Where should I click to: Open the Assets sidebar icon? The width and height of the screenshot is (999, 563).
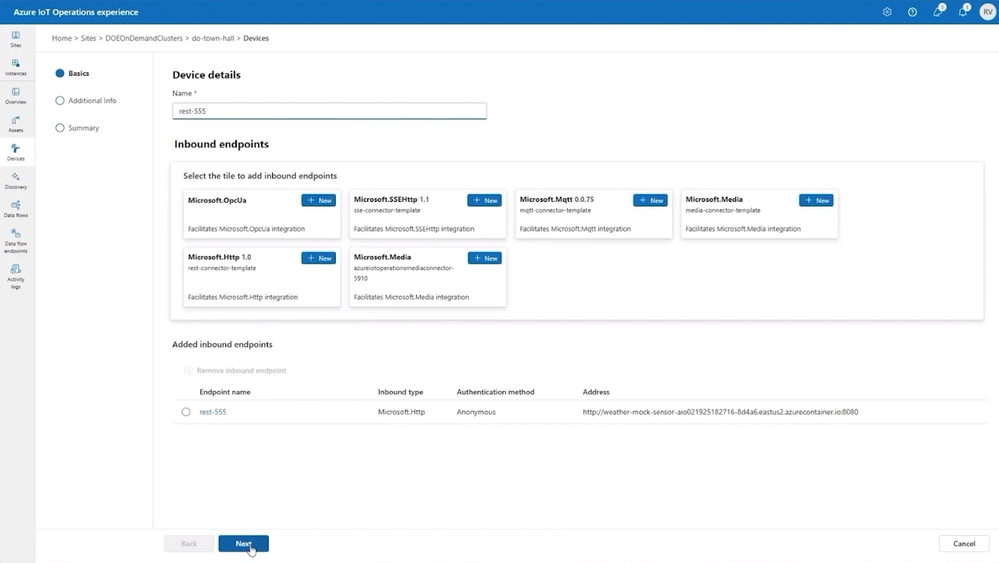[16, 124]
